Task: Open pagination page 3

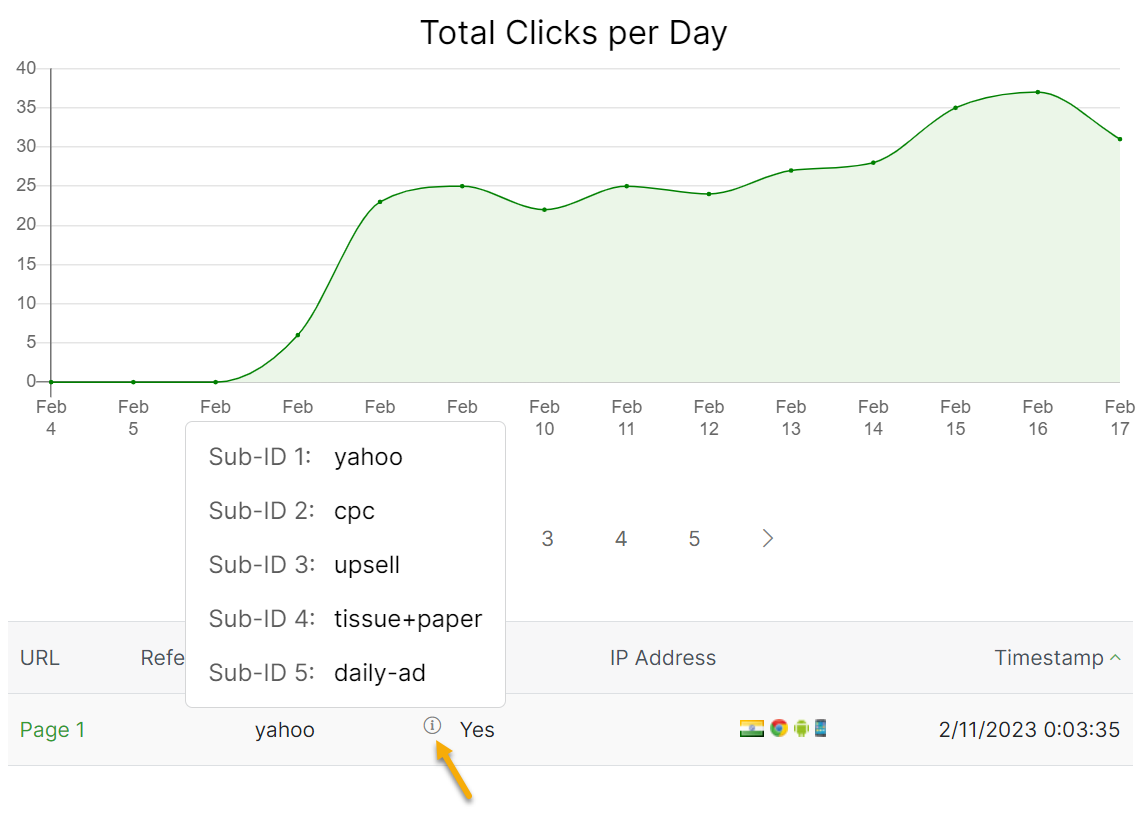Action: [547, 539]
